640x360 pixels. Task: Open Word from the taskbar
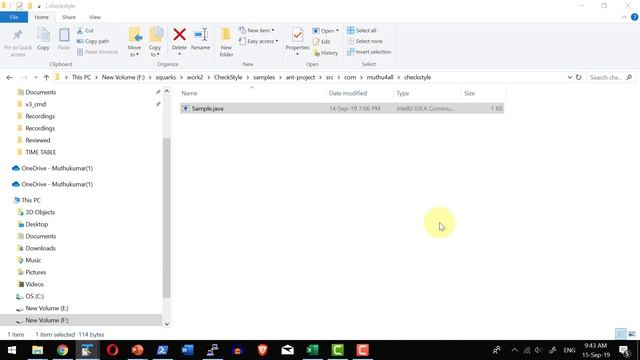187,350
